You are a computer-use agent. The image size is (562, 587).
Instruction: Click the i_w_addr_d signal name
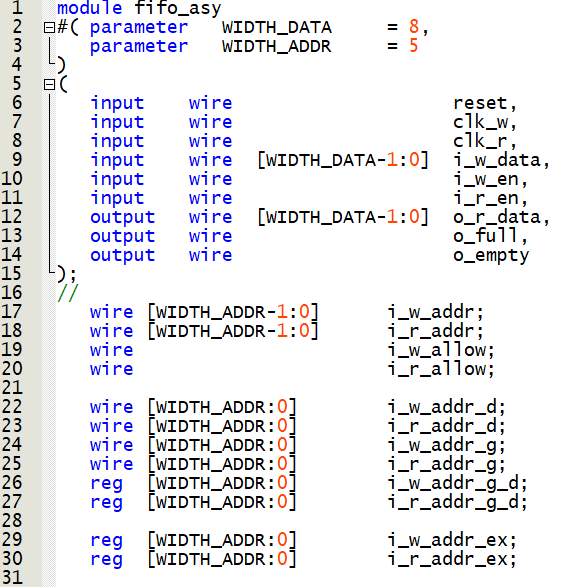[x=442, y=407]
